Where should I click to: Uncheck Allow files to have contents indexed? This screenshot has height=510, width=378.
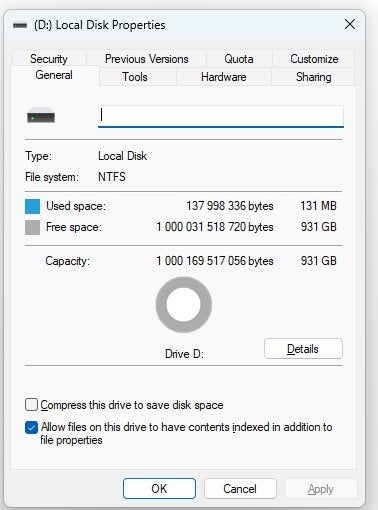(31, 427)
